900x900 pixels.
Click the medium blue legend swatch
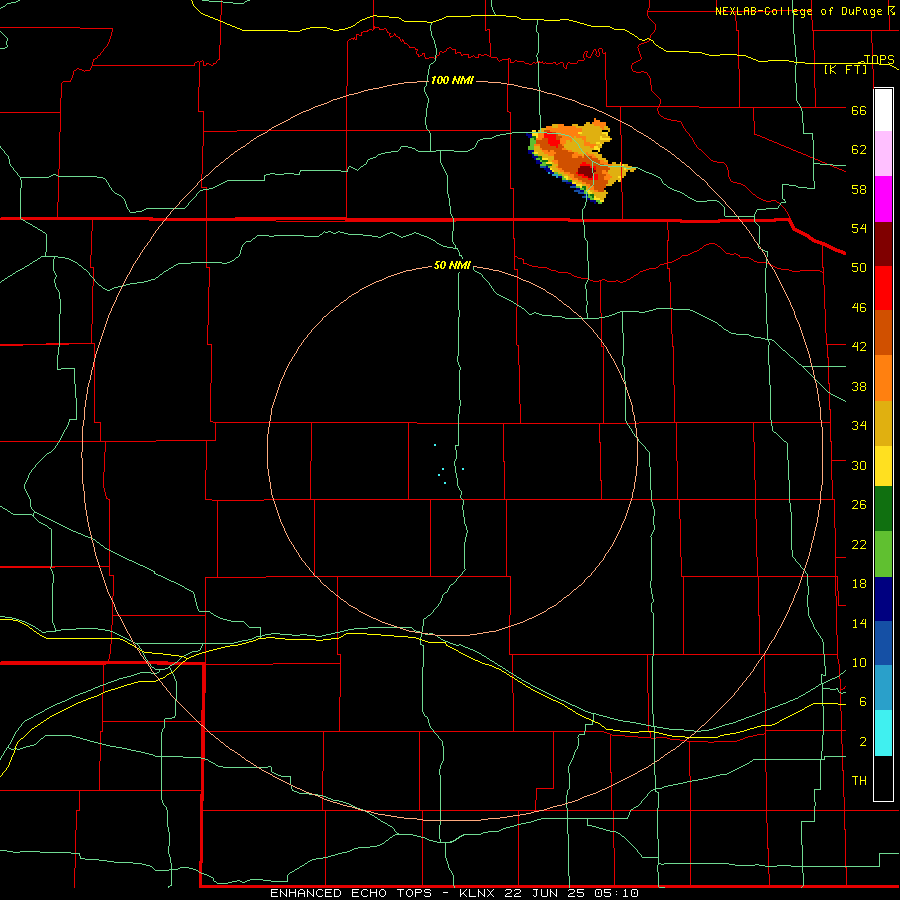tap(883, 643)
